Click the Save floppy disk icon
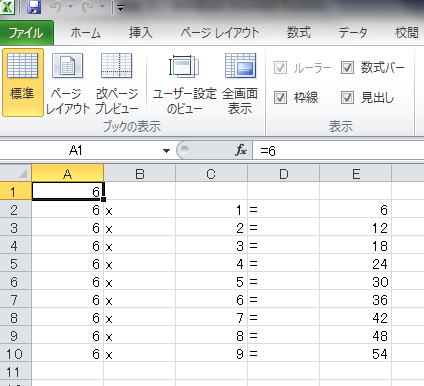The height and width of the screenshot is (386, 424). (34, 7)
